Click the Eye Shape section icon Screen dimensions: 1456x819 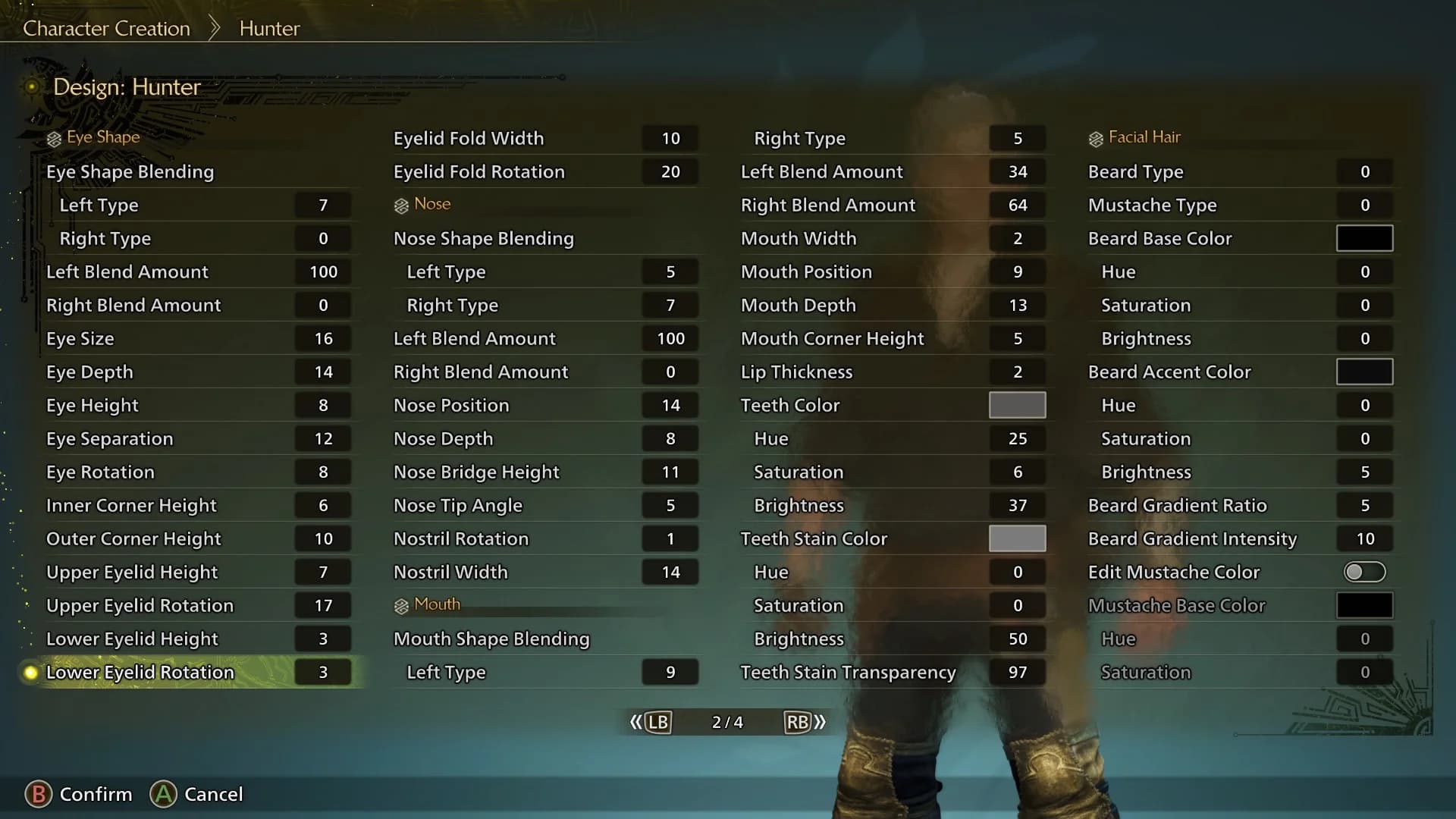click(54, 137)
